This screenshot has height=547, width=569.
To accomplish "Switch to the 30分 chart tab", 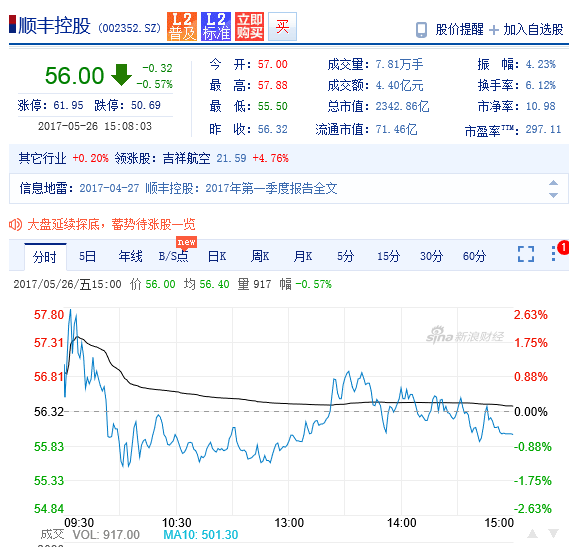I will point(431,257).
